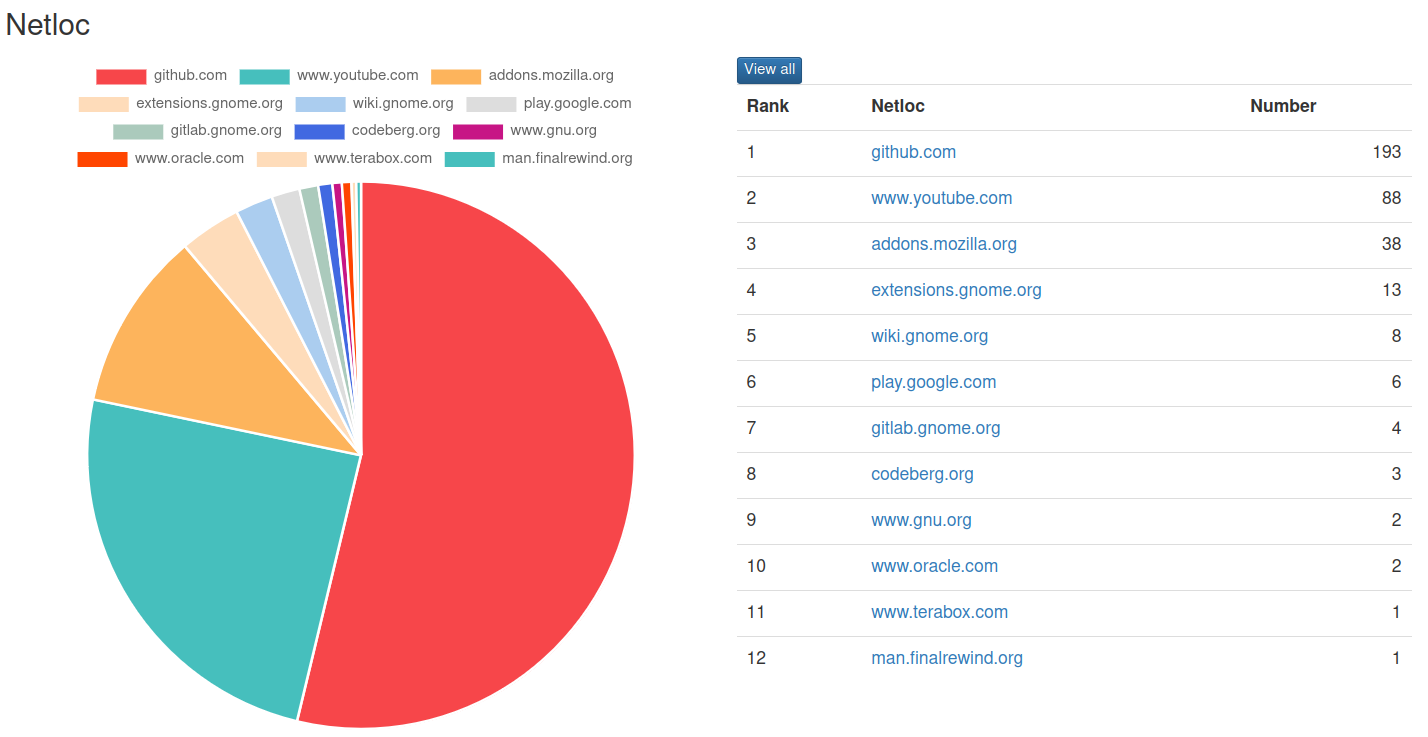Toggle the grey play.google.com legend swatch
1428x737 pixels.
[491, 104]
